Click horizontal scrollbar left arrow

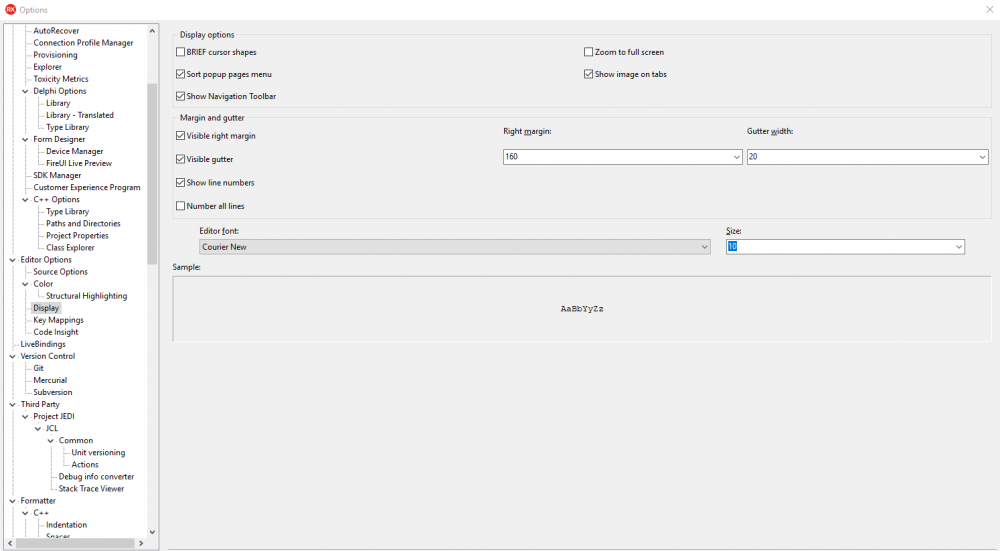click(10, 543)
